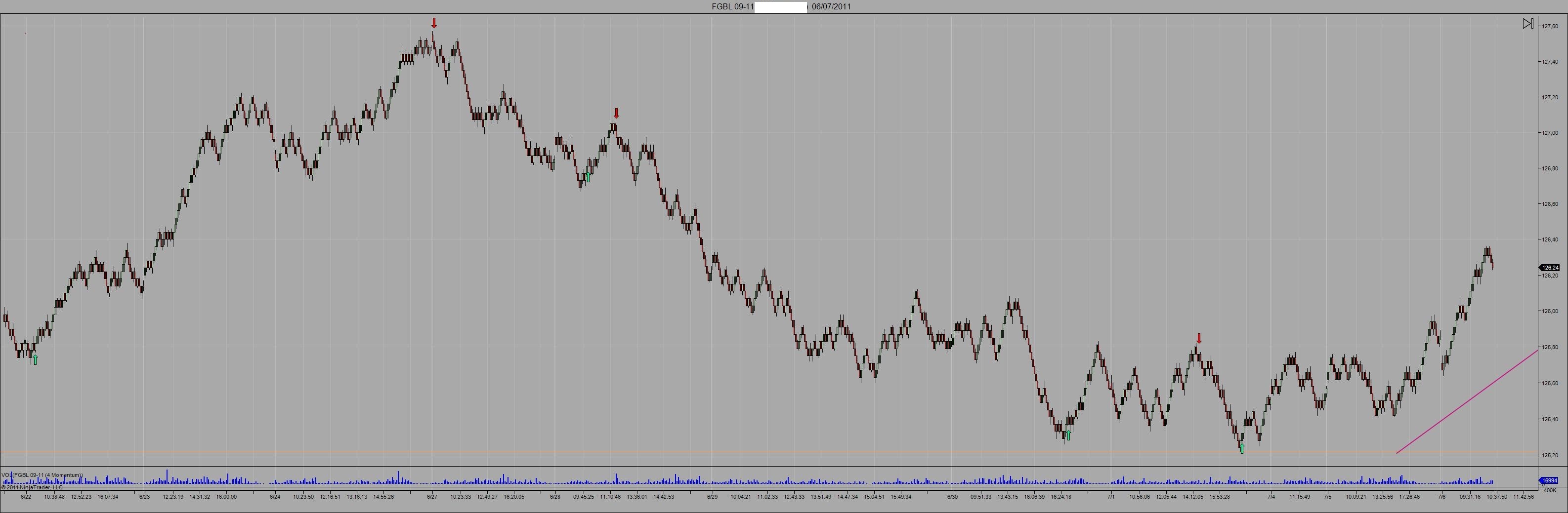Click the 127,00 price axis label

coord(1550,133)
